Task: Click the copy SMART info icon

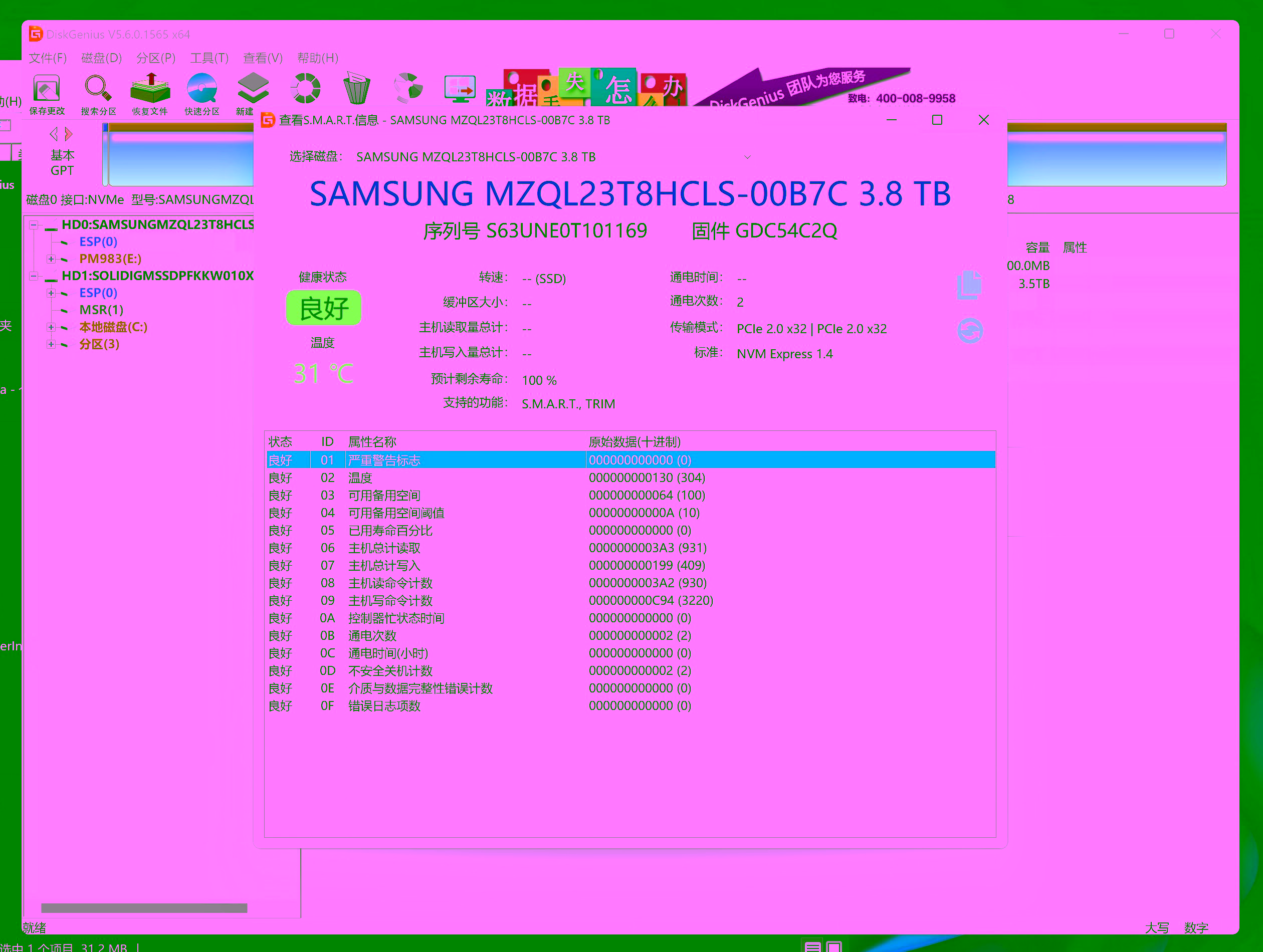Action: tap(969, 285)
